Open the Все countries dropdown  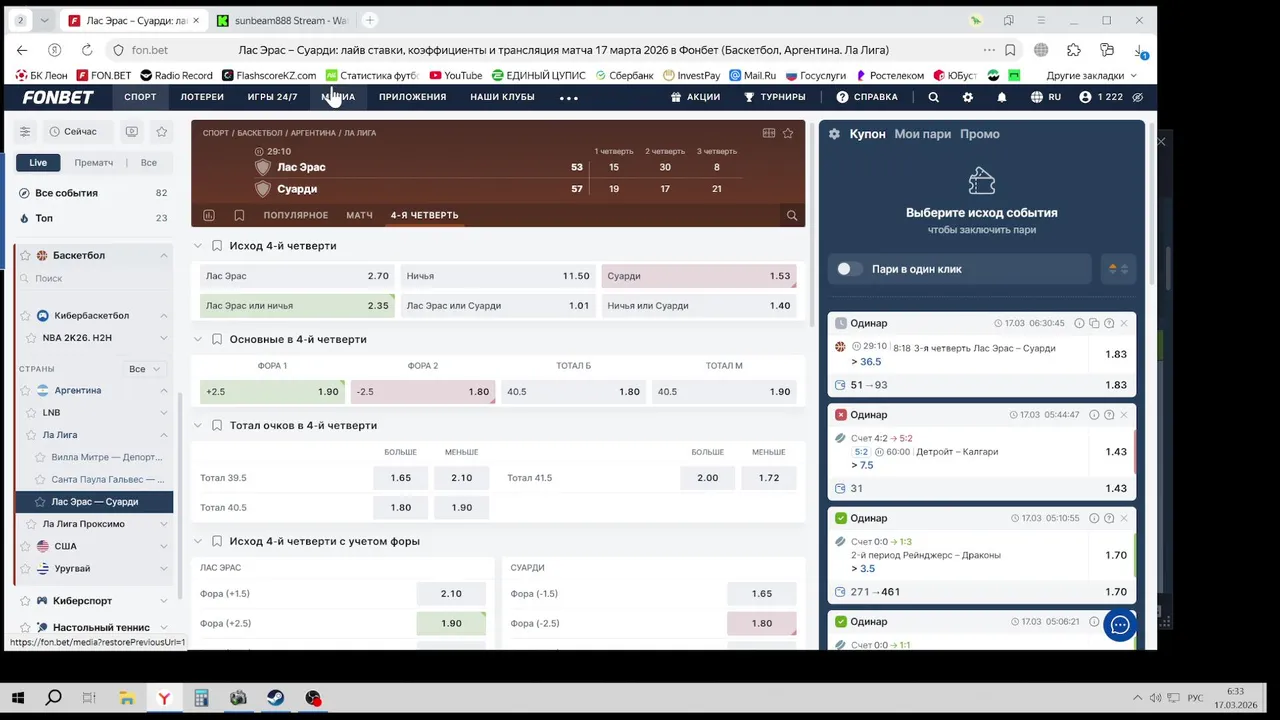(144, 369)
